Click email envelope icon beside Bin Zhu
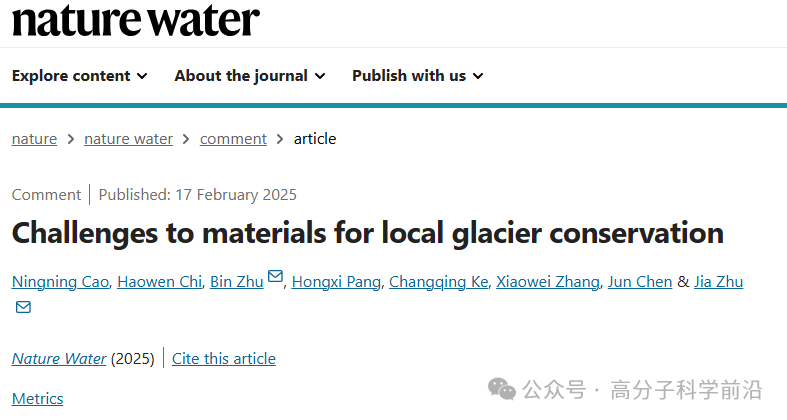787x420 pixels. [275, 276]
